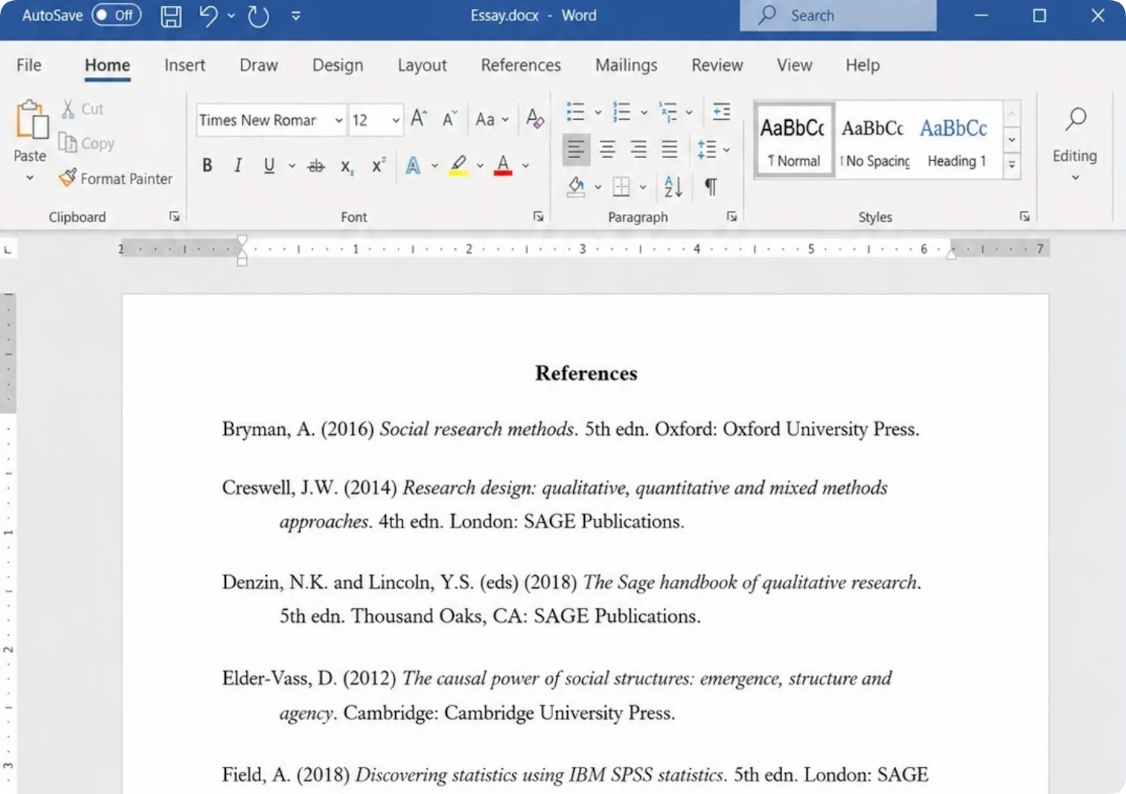Activate the Format Painter
The width and height of the screenshot is (1126, 794).
tap(116, 178)
